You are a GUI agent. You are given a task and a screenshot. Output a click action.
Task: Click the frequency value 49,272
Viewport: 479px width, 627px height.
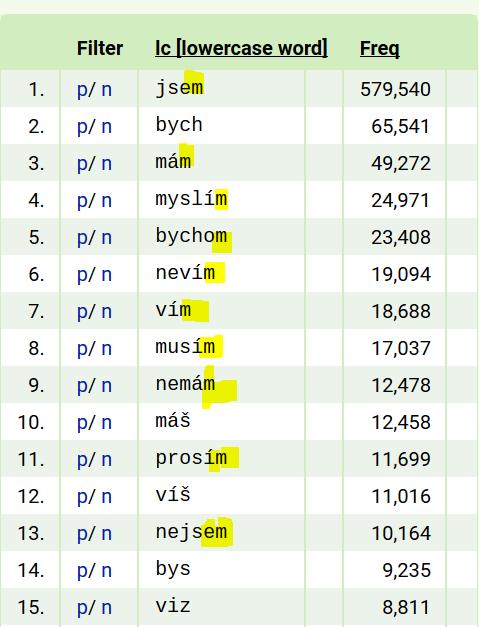(x=401, y=164)
